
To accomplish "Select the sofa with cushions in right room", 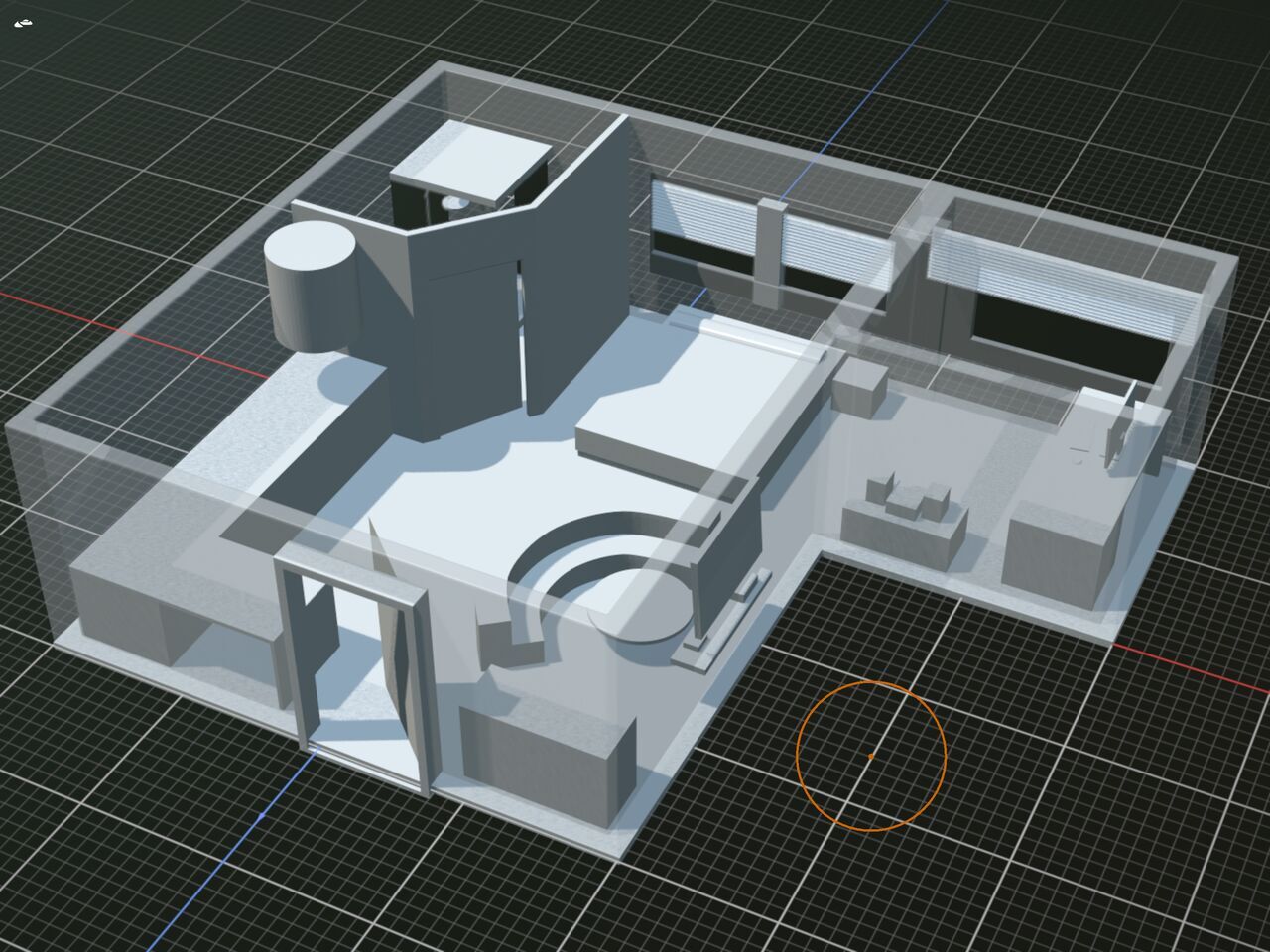I will coord(905,521).
